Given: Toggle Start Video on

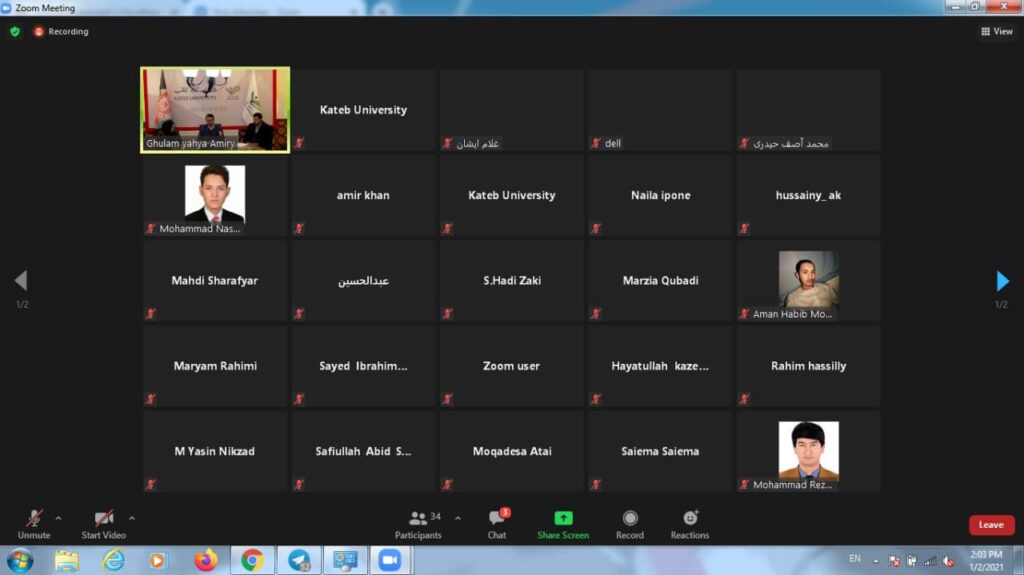Looking at the screenshot, I should click(x=104, y=525).
